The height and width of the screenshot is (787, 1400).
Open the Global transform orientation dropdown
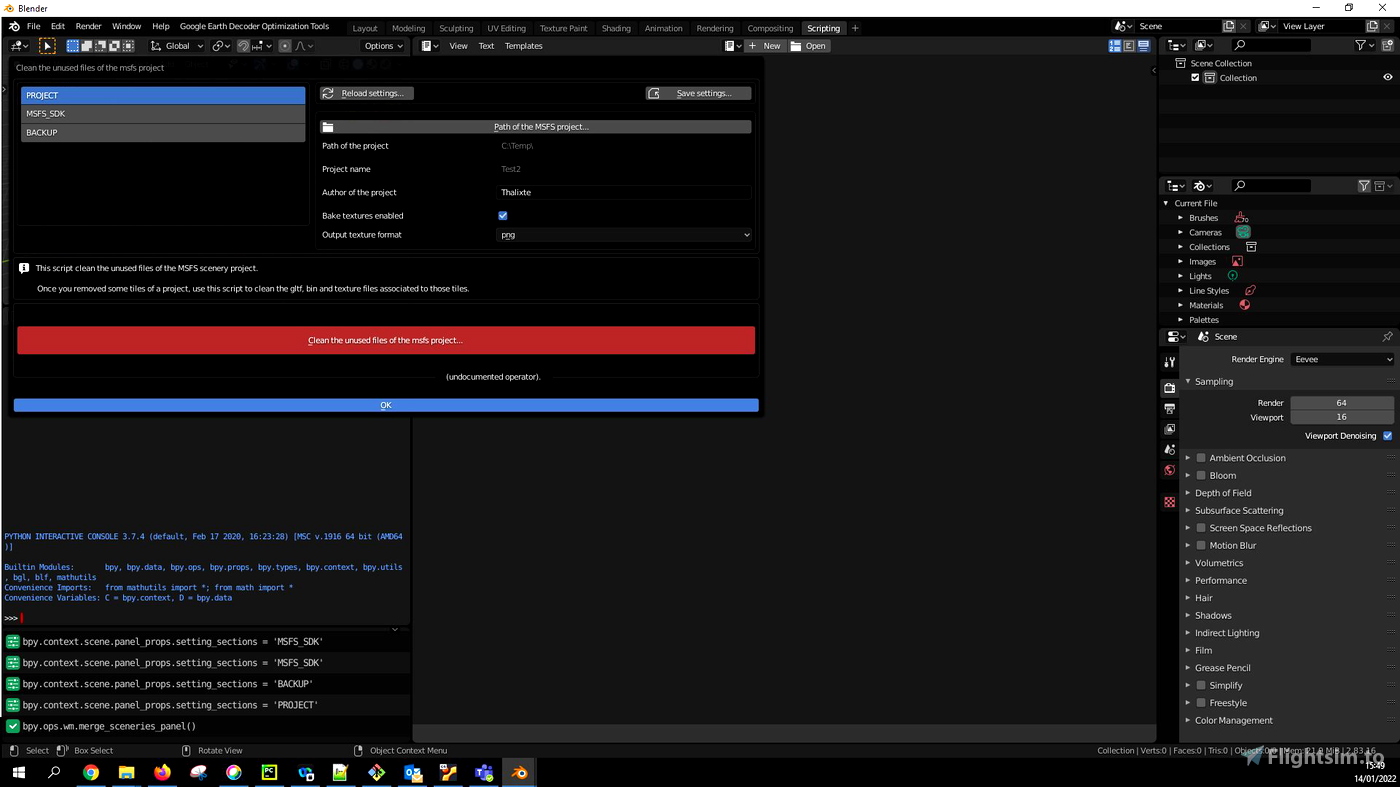[x=177, y=46]
